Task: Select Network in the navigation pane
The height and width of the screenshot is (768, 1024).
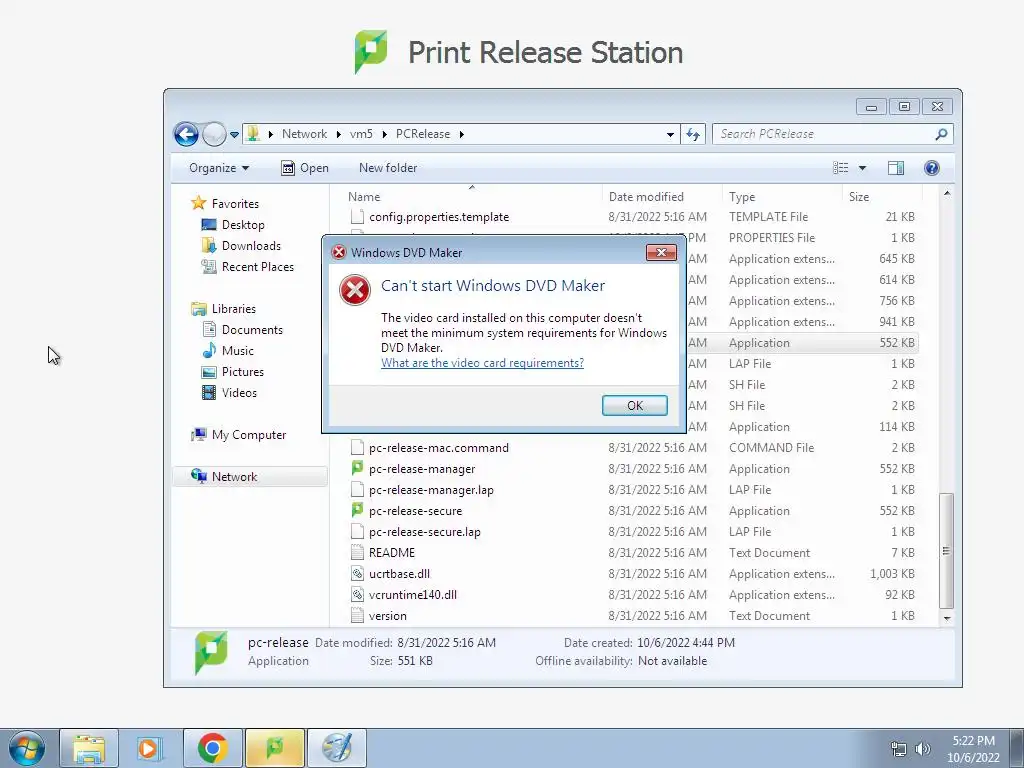Action: (250, 477)
